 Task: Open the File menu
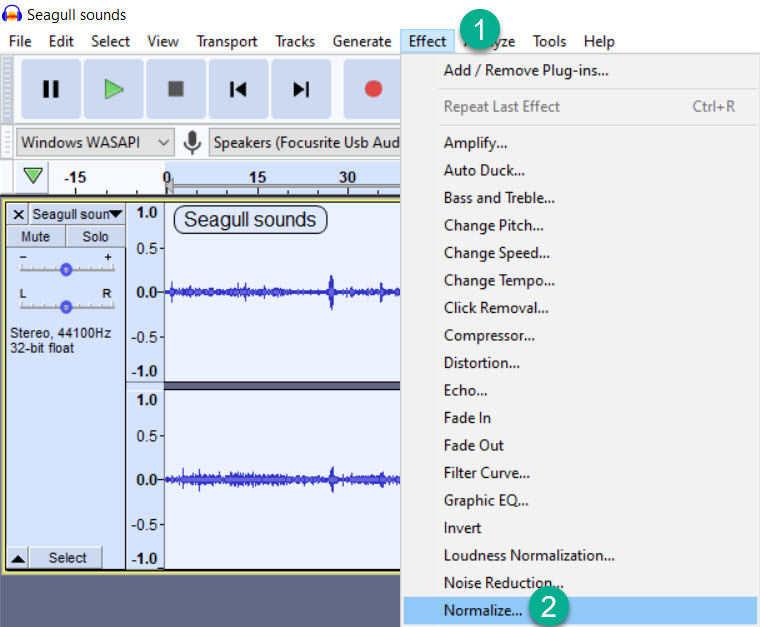coord(20,42)
